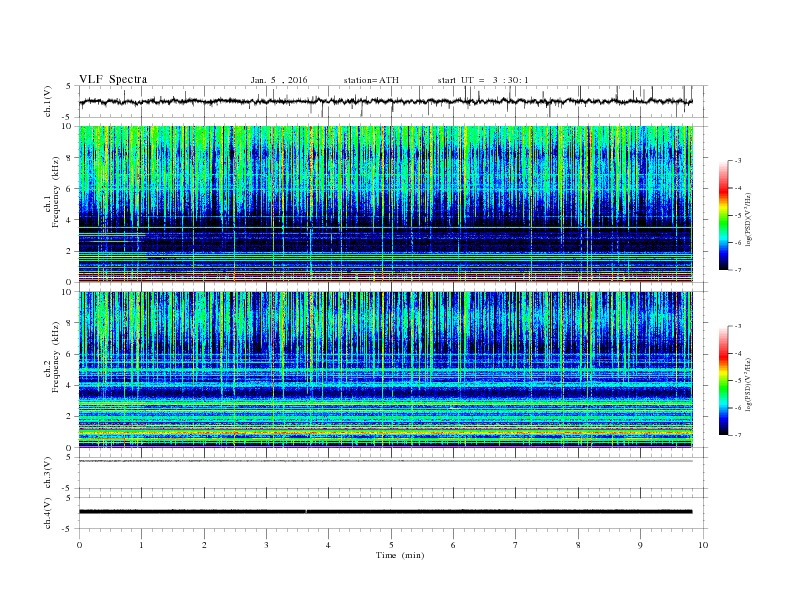Click the "0" tick on the time axis
Image resolution: width=792 pixels, height=612 pixels.
coord(79,545)
